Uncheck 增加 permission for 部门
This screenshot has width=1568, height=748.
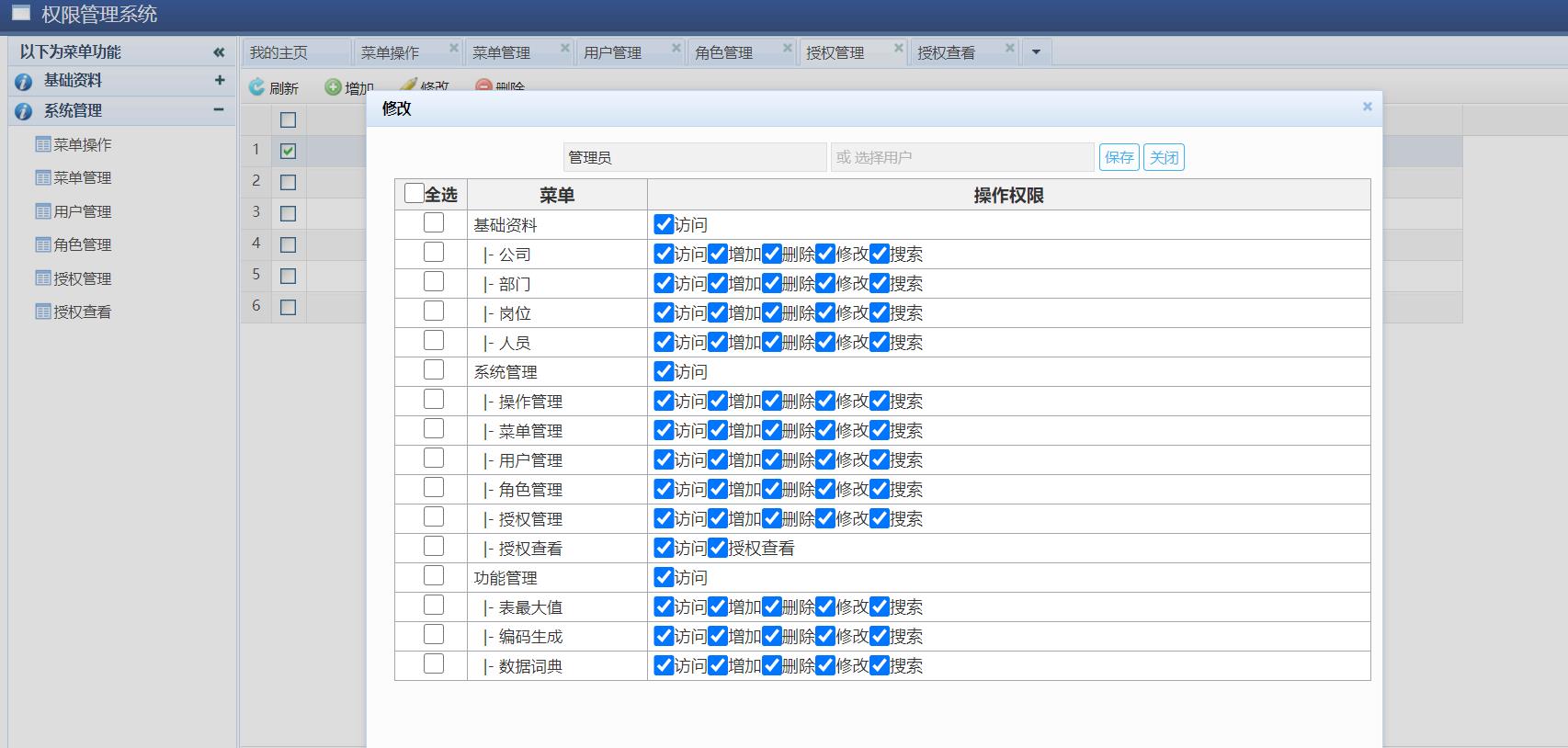coord(718,283)
